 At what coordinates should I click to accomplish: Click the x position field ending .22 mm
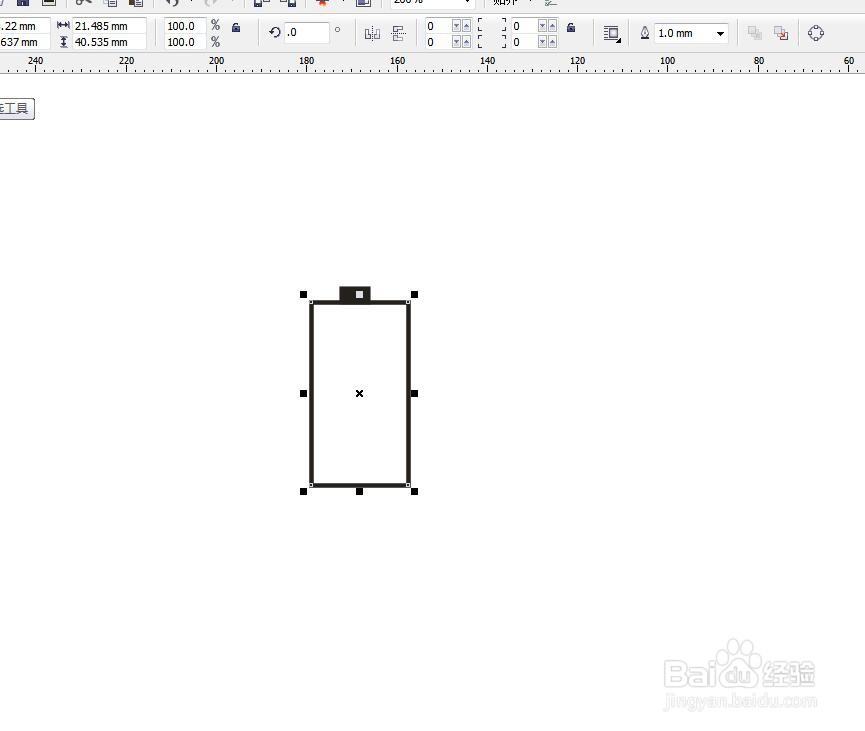click(x=24, y=26)
